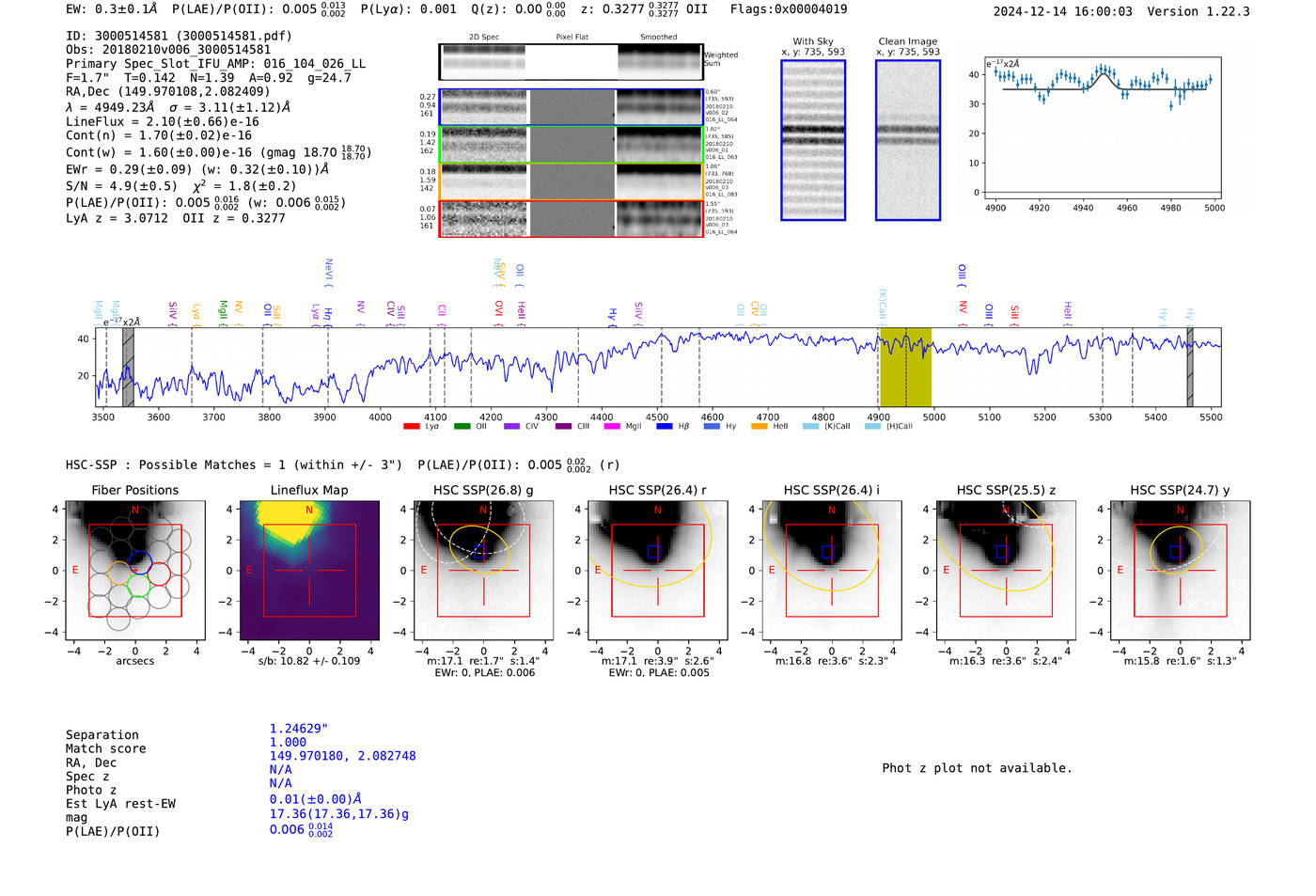Click the 2024-12-14 16:00:03 timestamp
The image size is (1316, 896).
(x=1063, y=11)
